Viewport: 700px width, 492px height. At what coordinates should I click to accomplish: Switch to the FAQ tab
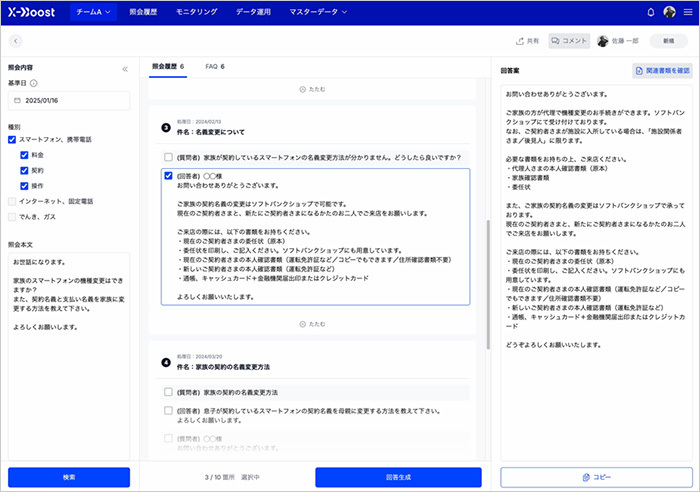214,67
